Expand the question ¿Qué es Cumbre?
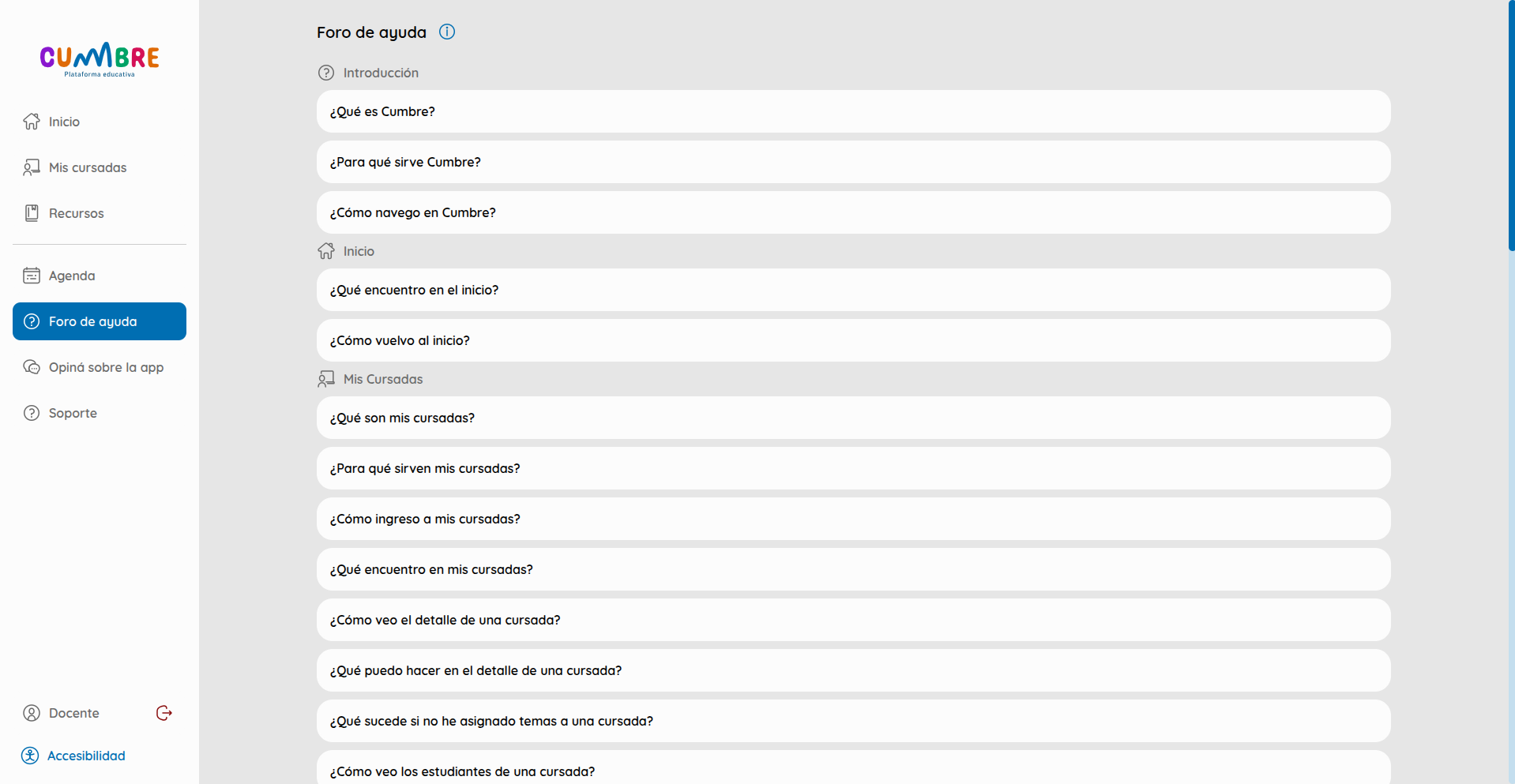This screenshot has width=1515, height=784. 853,111
